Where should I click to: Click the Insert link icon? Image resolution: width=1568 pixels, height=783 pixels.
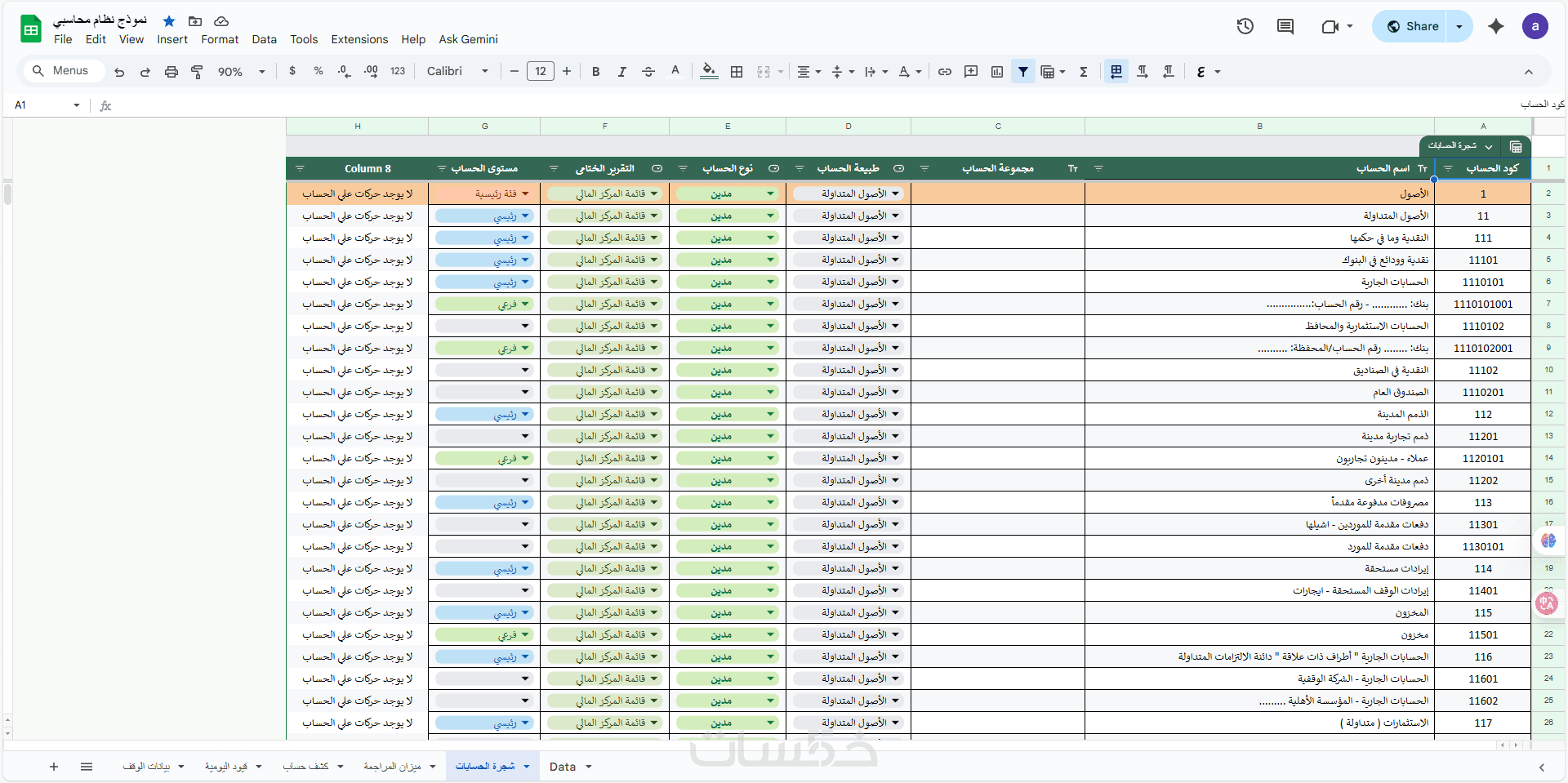pyautogui.click(x=945, y=72)
